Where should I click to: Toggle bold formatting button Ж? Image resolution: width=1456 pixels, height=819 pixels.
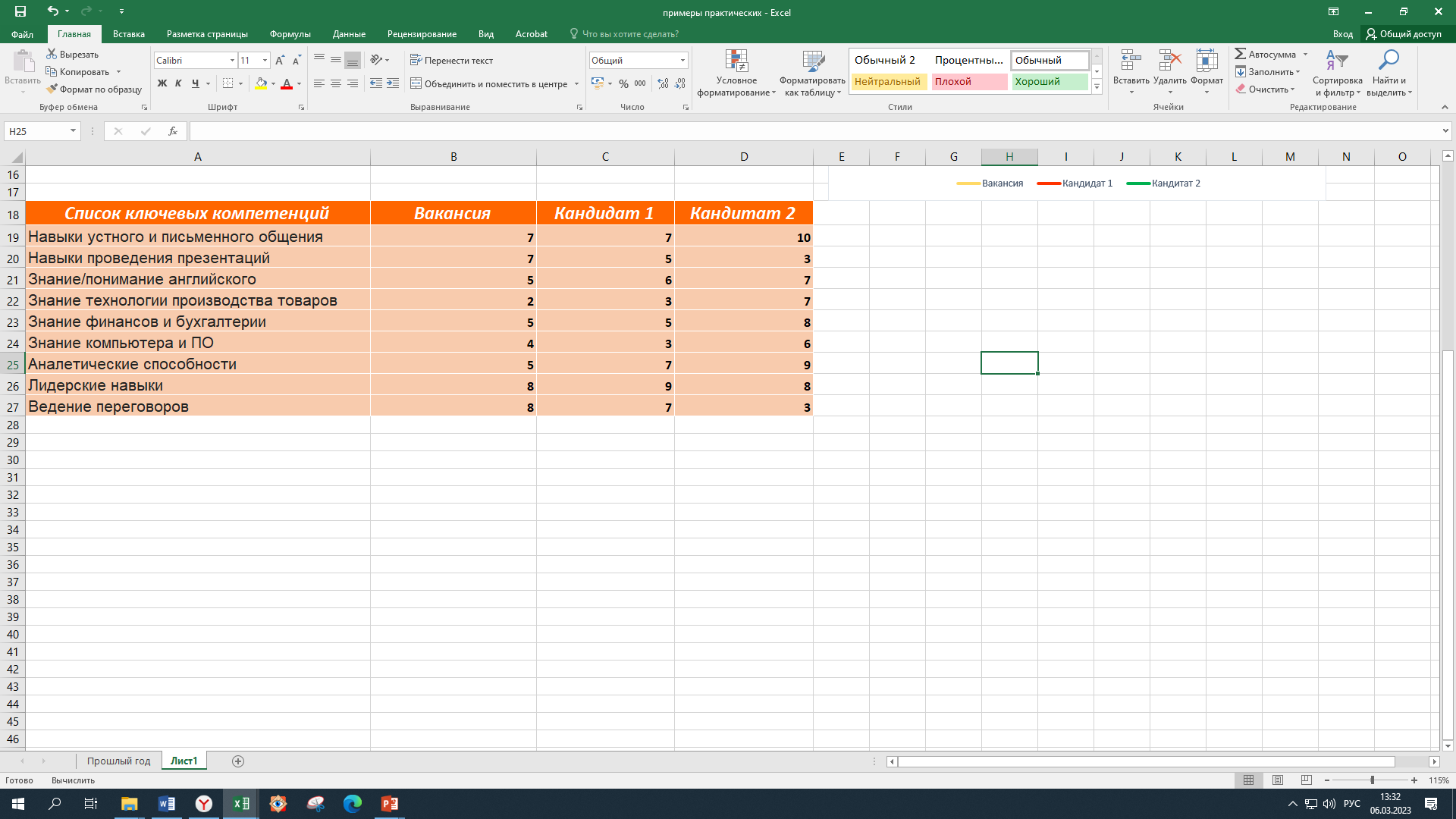pyautogui.click(x=162, y=83)
